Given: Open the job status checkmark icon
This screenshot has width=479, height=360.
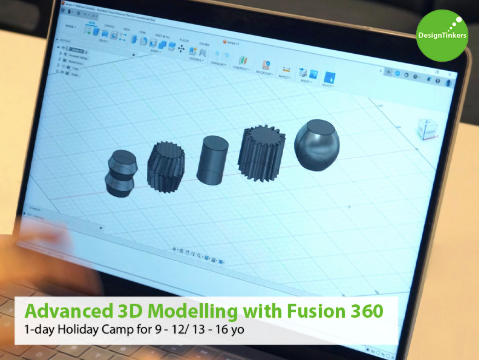Looking at the screenshot, I should (397, 73).
